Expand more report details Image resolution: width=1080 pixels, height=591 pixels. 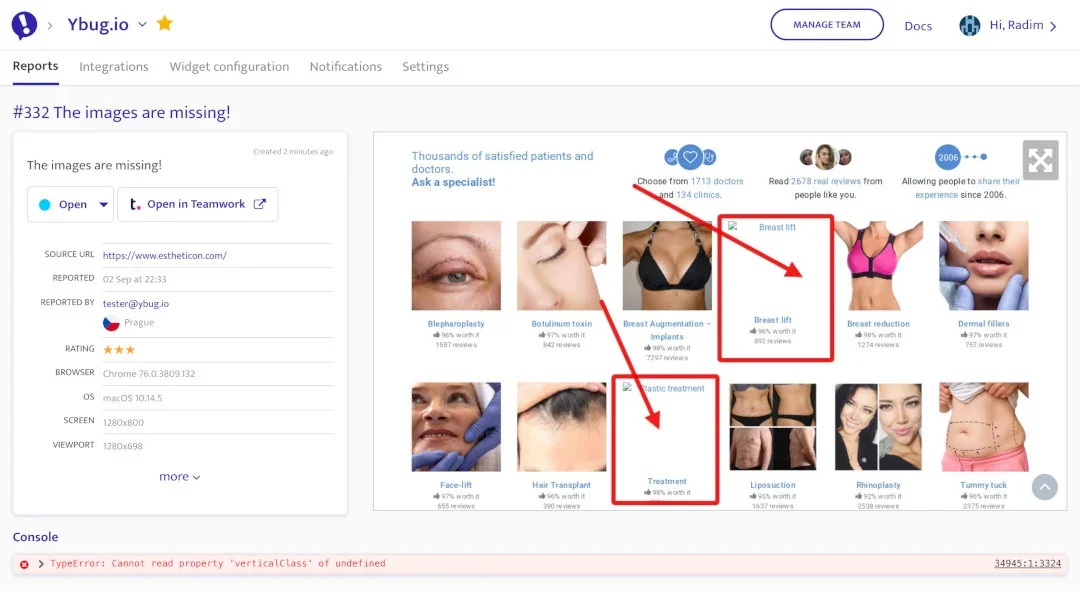(x=179, y=476)
